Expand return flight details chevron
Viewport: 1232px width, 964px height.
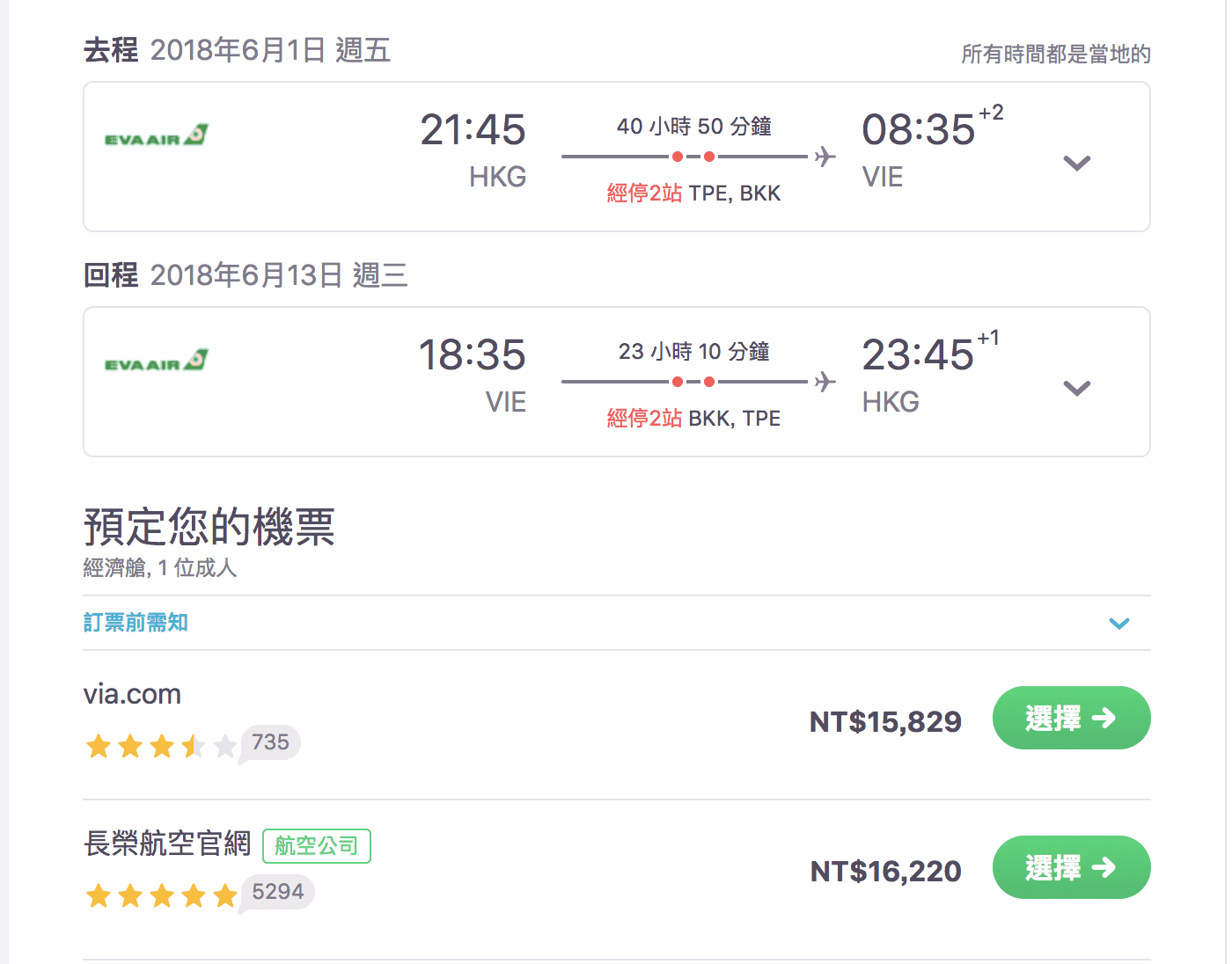coord(1076,388)
